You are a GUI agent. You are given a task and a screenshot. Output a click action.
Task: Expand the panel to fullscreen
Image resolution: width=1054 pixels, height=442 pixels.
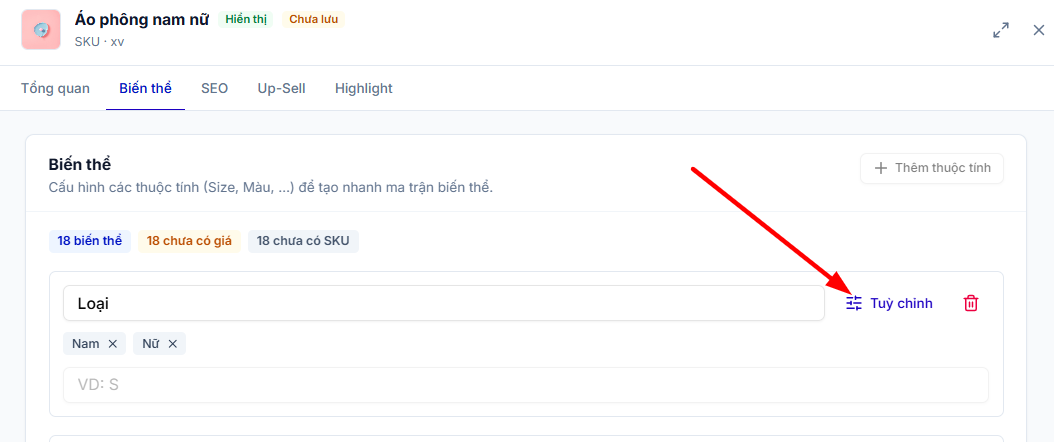pos(1001,30)
